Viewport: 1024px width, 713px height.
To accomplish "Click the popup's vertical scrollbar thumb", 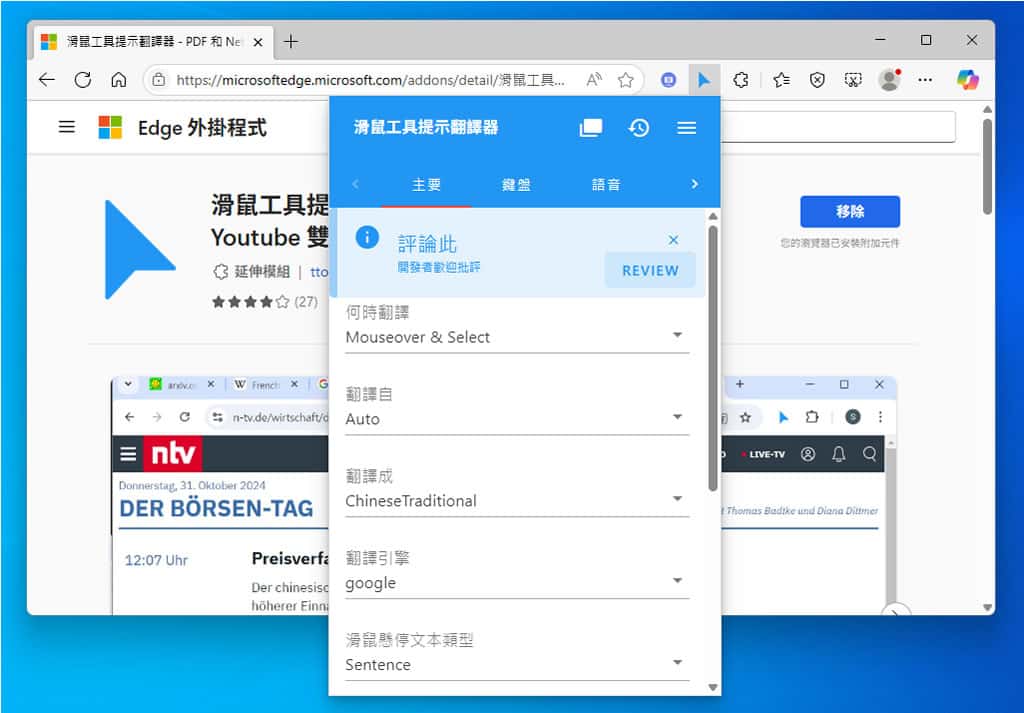I will (712, 358).
